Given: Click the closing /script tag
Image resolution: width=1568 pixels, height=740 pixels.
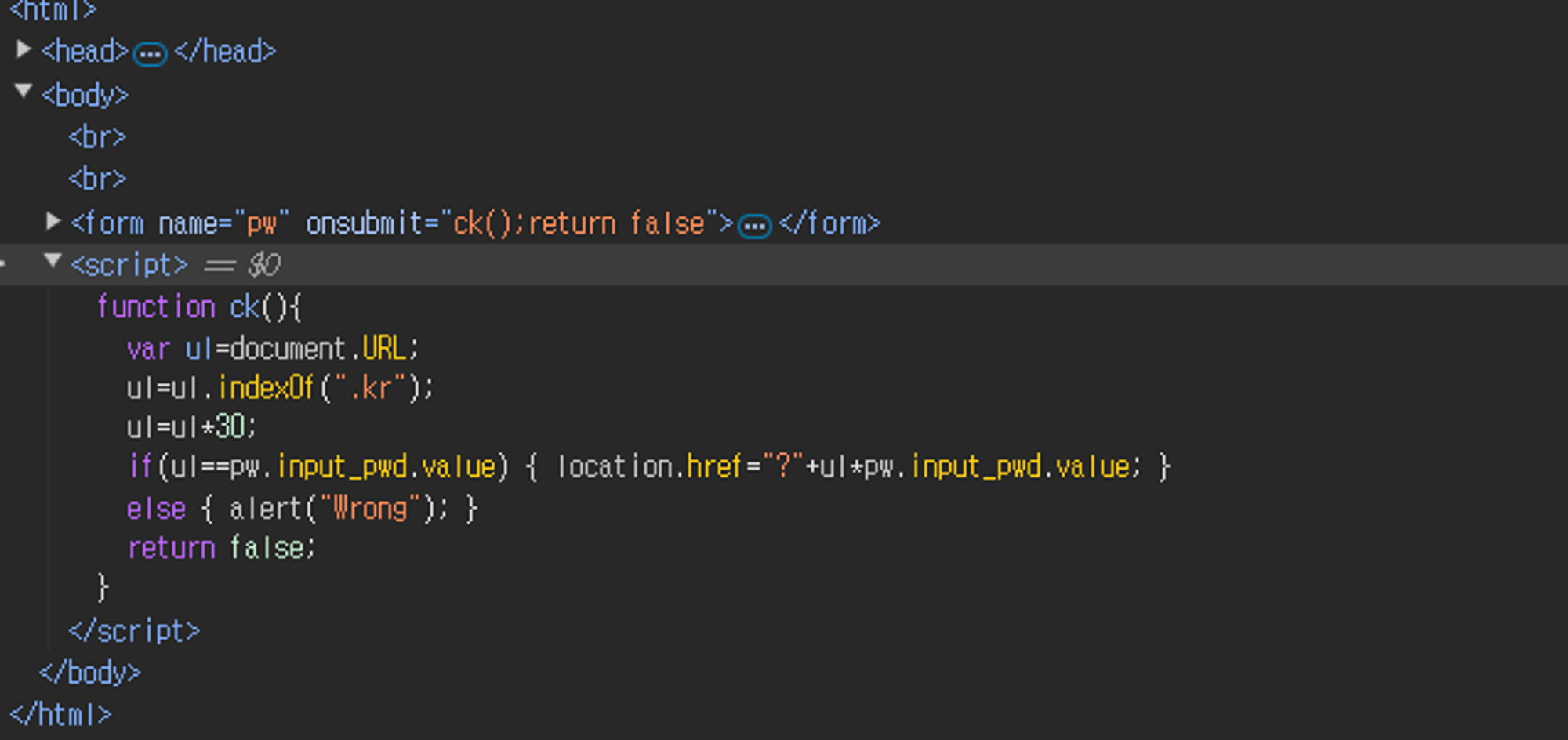Looking at the screenshot, I should 134,631.
